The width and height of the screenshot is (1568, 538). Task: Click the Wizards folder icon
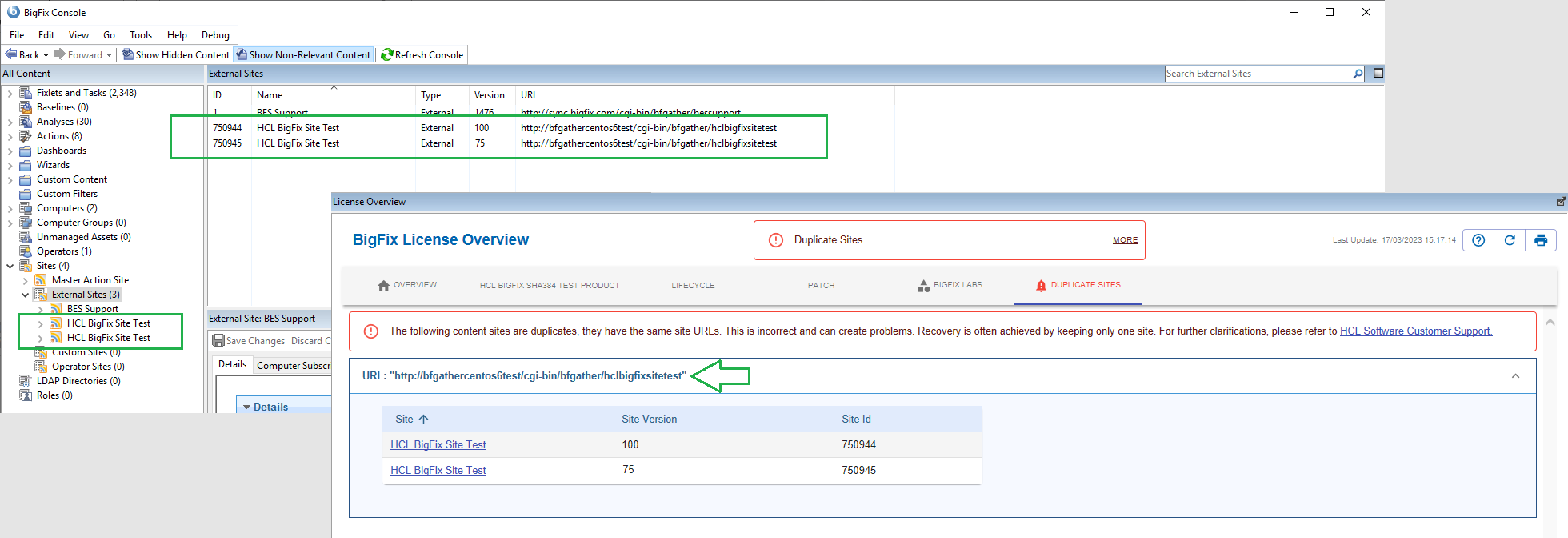point(26,165)
